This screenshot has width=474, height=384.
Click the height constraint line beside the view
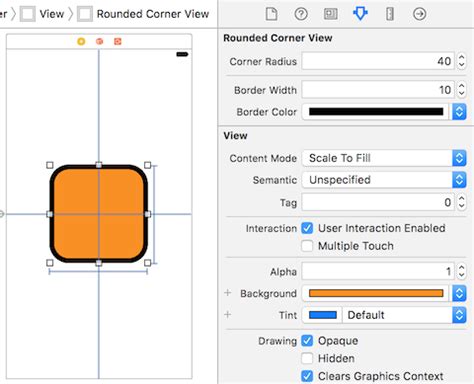click(x=155, y=214)
